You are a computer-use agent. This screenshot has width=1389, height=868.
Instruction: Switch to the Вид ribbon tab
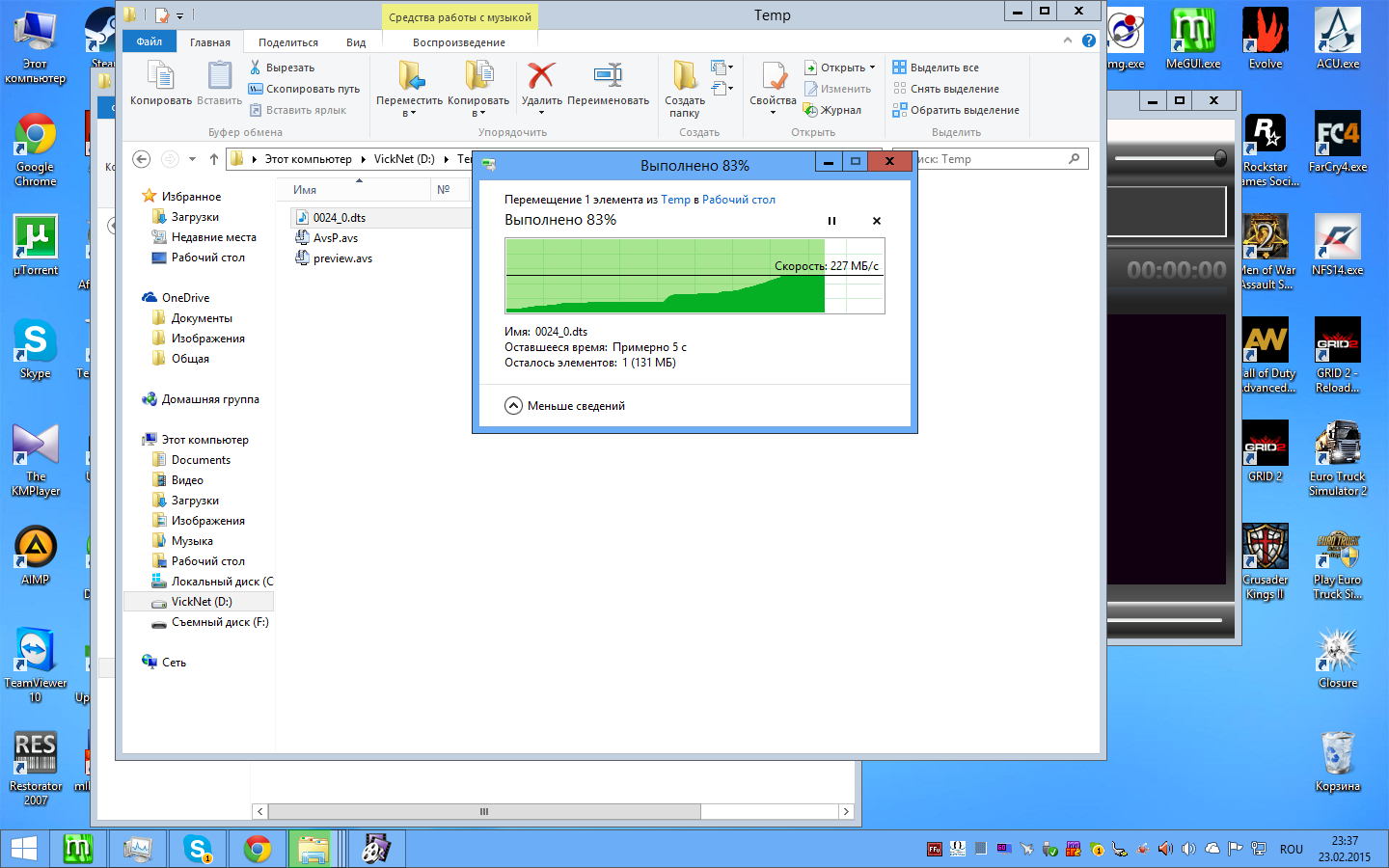(x=356, y=42)
